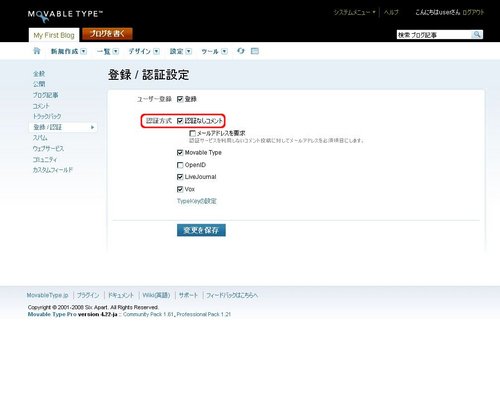
Task: Click the blog entry search input field
Action: click(x=434, y=35)
